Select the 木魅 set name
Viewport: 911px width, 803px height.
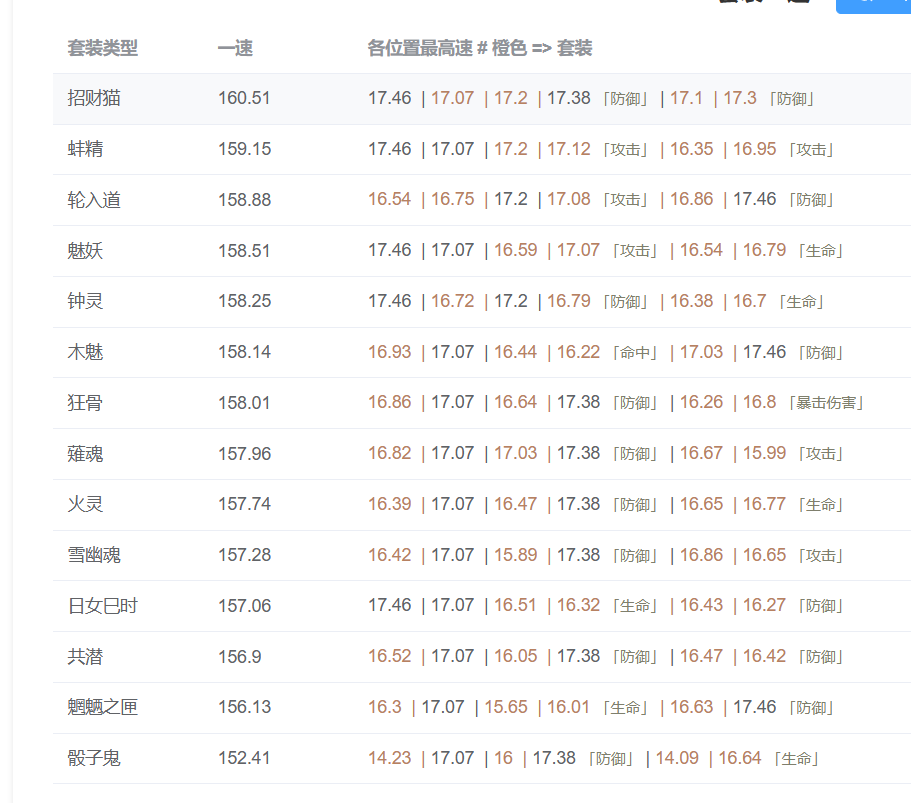(x=85, y=352)
